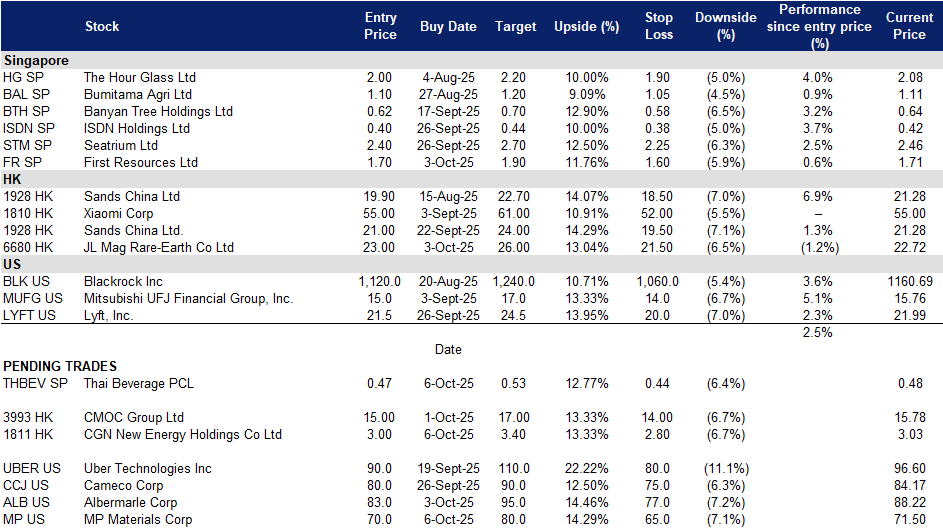Click the 3993 HK ticker
Image resolution: width=943 pixels, height=528 pixels.
pyautogui.click(x=28, y=417)
